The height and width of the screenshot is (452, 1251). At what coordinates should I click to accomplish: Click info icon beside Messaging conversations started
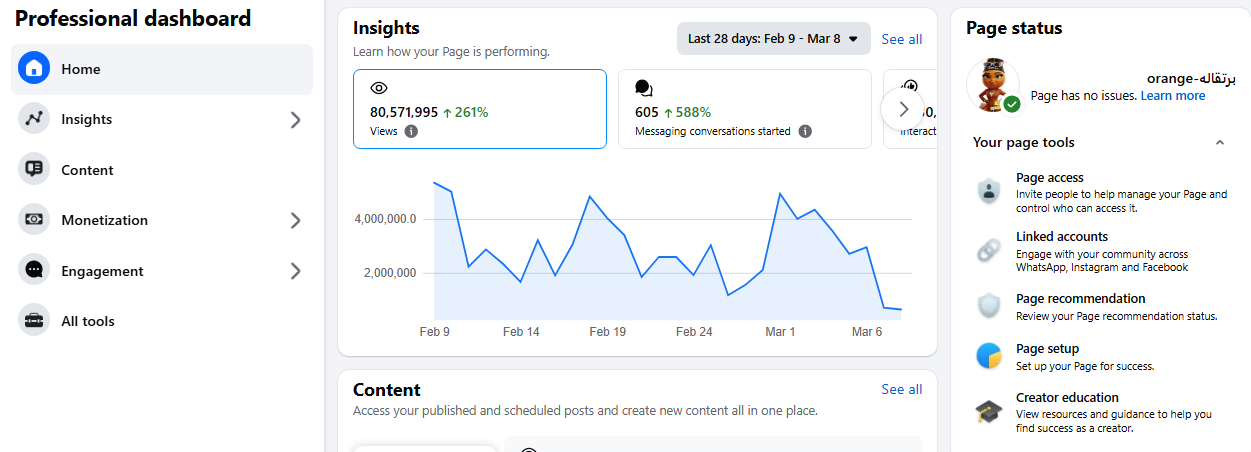[805, 131]
